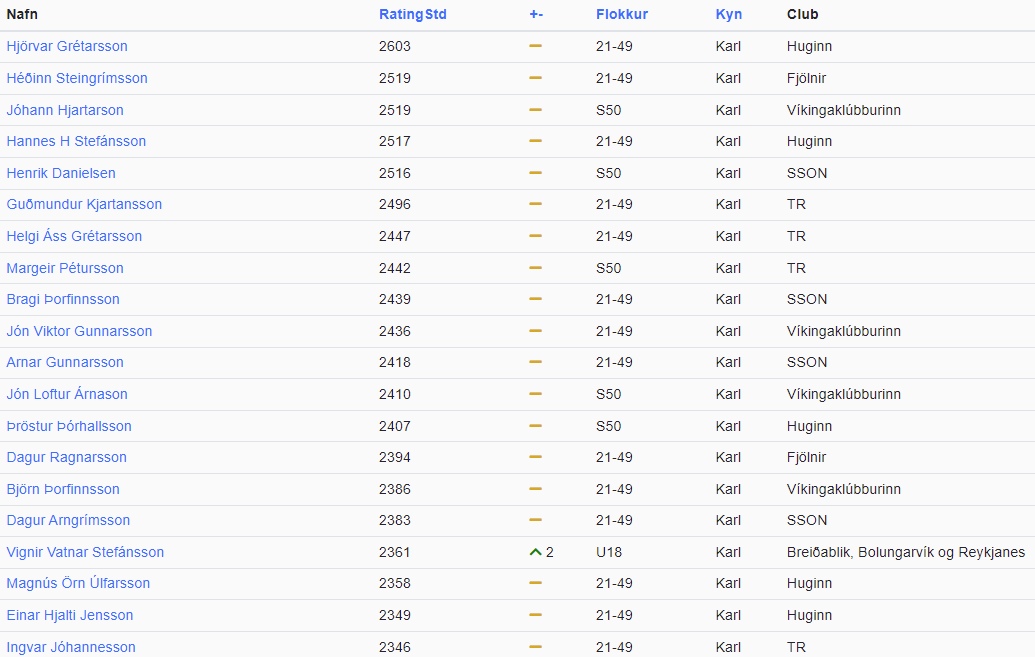This screenshot has width=1035, height=657.
Task: Open Vignir Vatnar Stefánsson's player page
Action: pyautogui.click(x=85, y=552)
